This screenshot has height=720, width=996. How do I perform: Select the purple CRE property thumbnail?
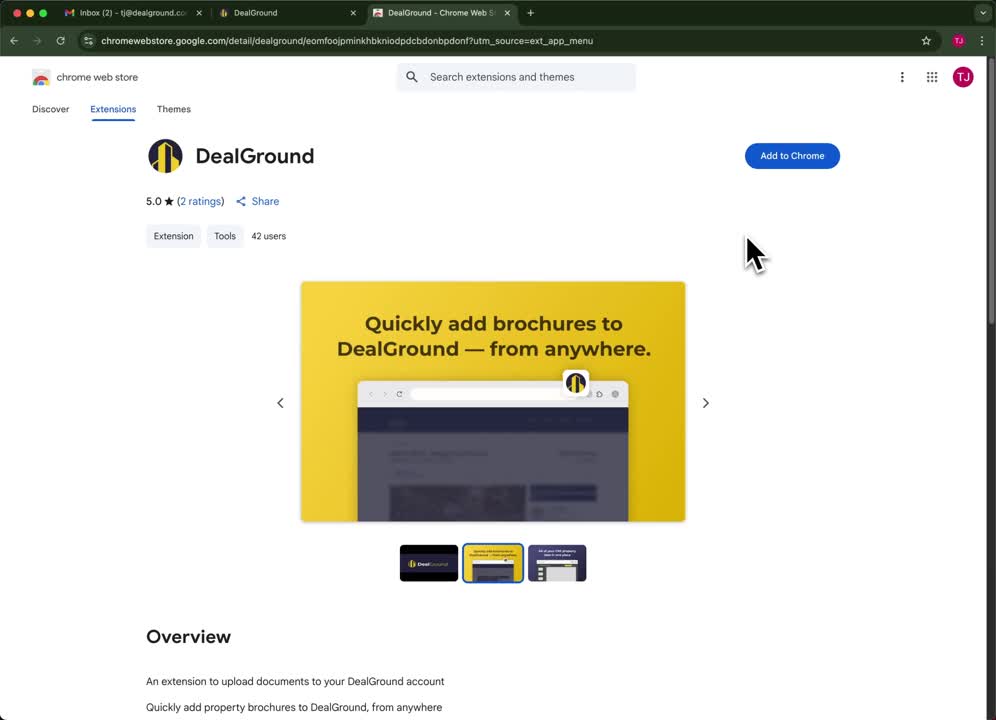pyautogui.click(x=557, y=563)
